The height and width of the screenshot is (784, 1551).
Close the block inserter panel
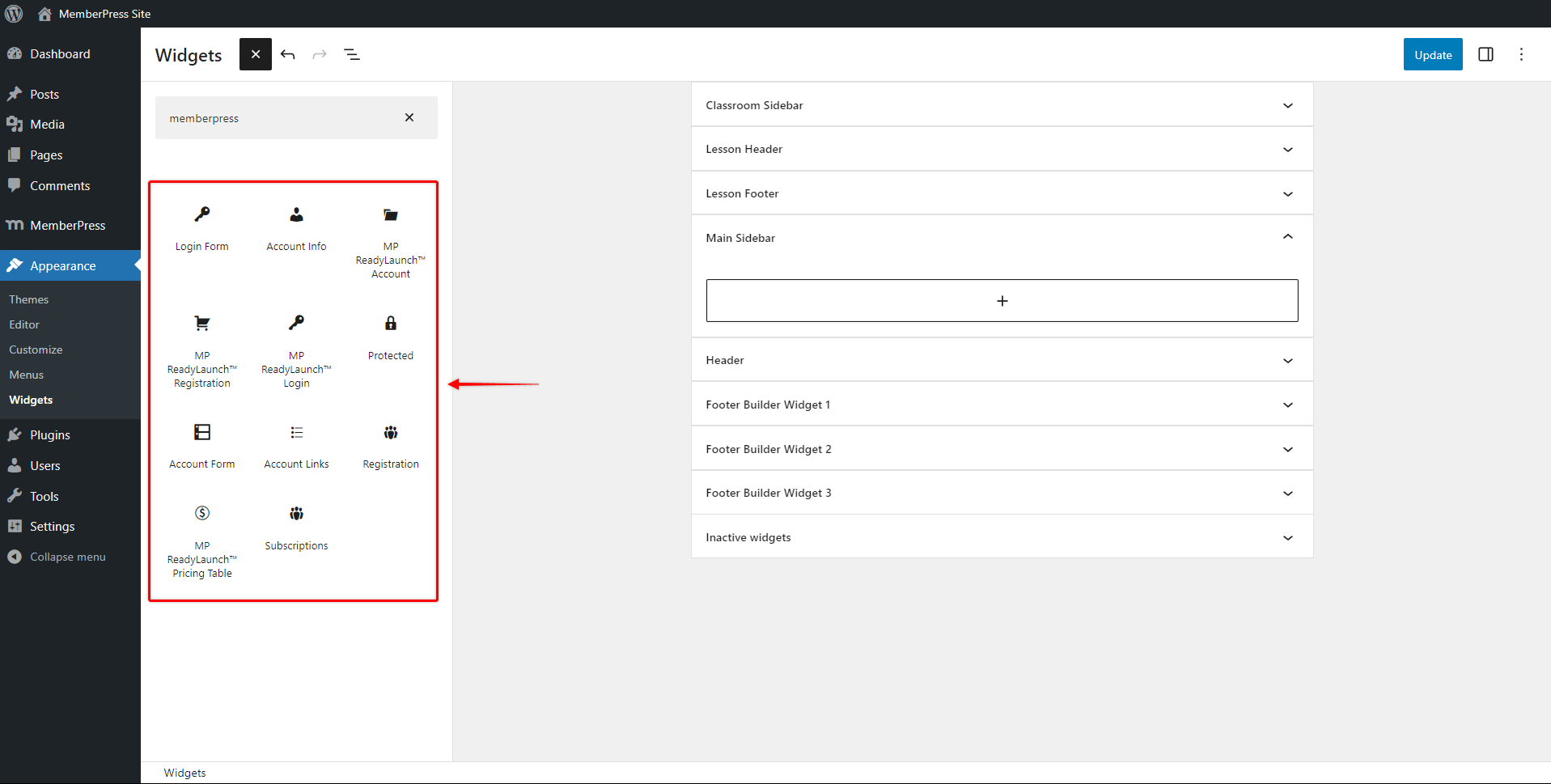tap(256, 54)
